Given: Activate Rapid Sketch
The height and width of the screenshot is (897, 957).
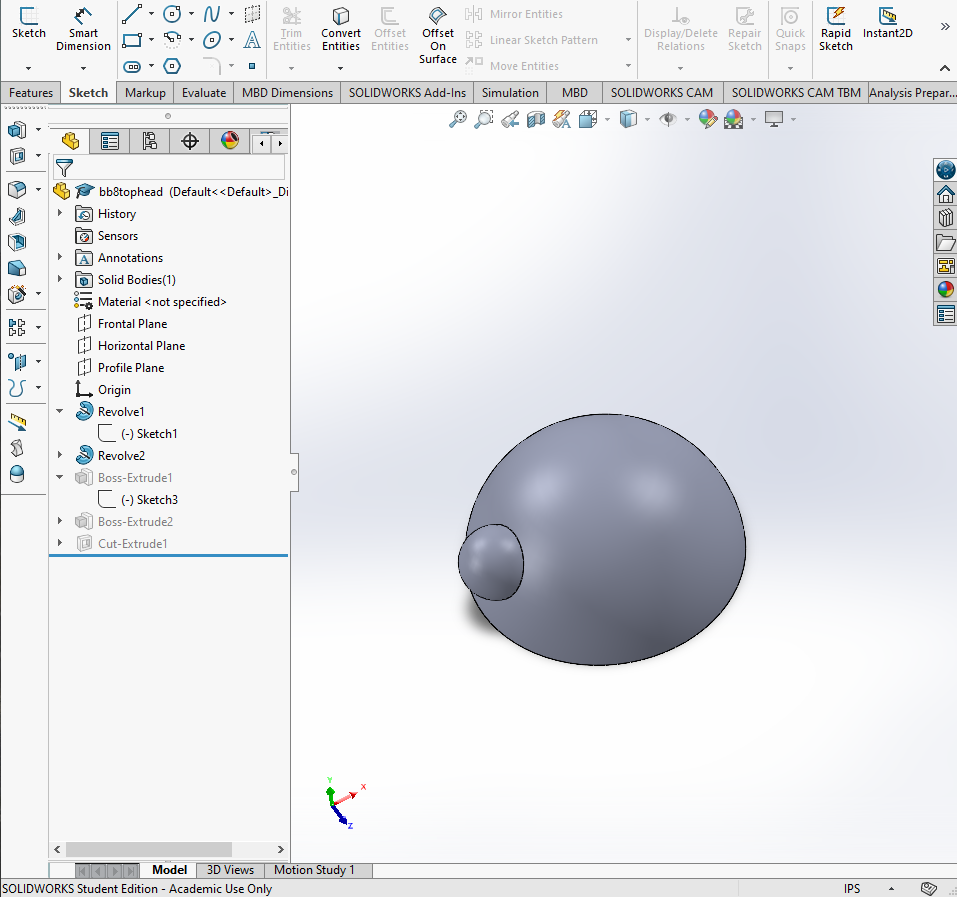Looking at the screenshot, I should [x=836, y=29].
